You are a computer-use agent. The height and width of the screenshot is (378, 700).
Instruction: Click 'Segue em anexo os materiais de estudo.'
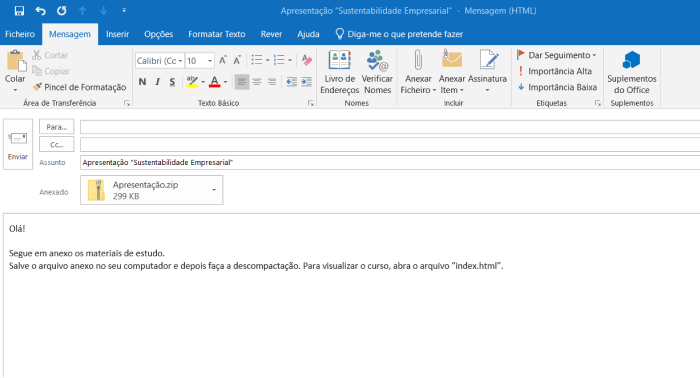click(87, 253)
